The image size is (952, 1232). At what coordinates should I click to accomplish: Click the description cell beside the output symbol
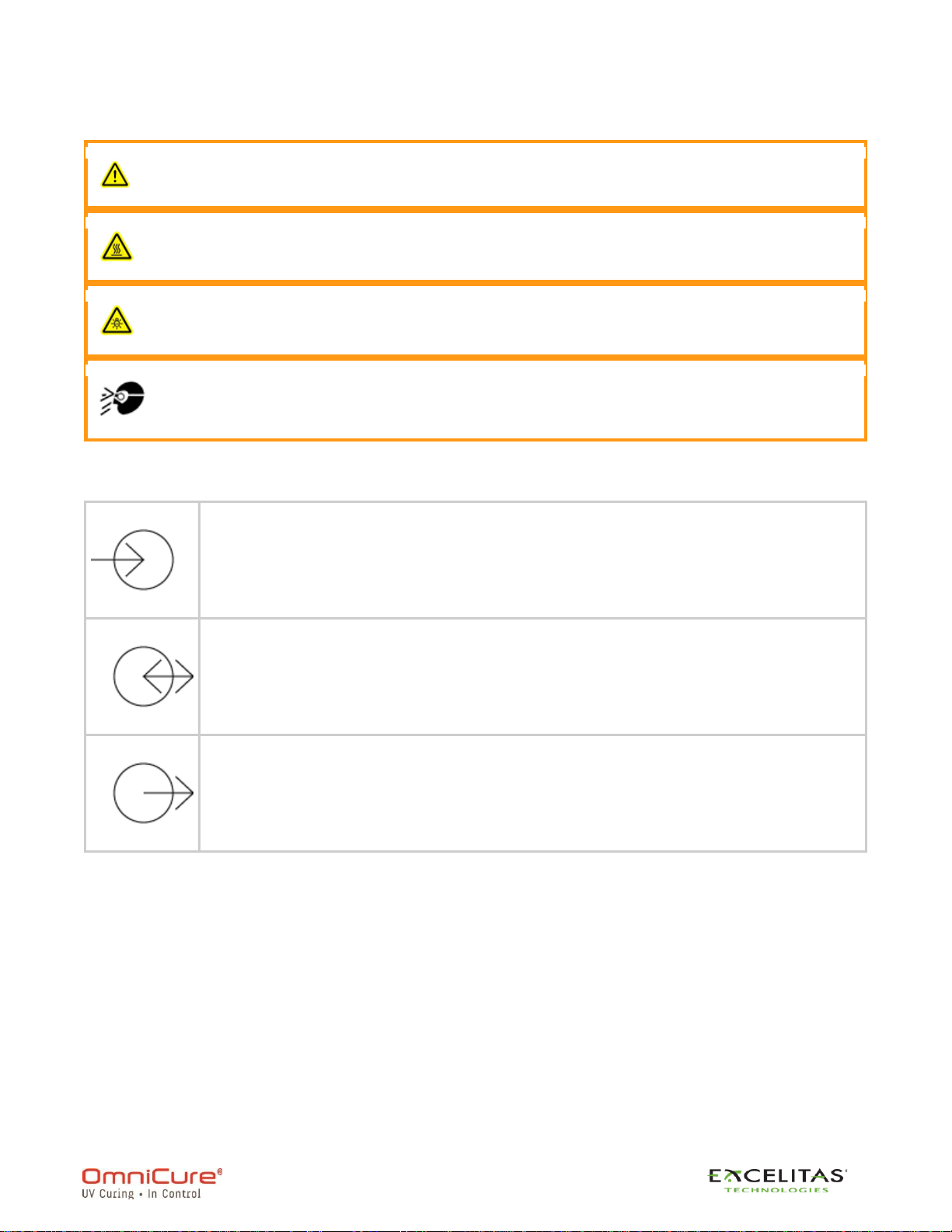pos(532,793)
